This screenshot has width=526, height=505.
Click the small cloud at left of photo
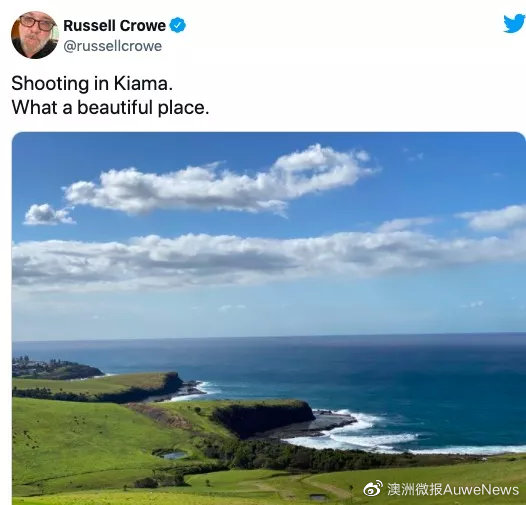[49, 215]
